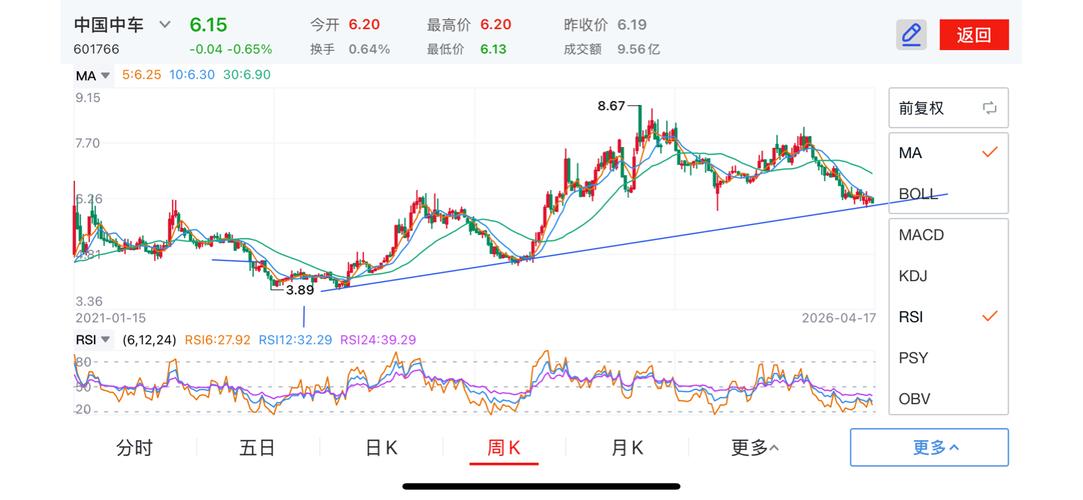Click the RSI24:39.29 reading

point(378,340)
